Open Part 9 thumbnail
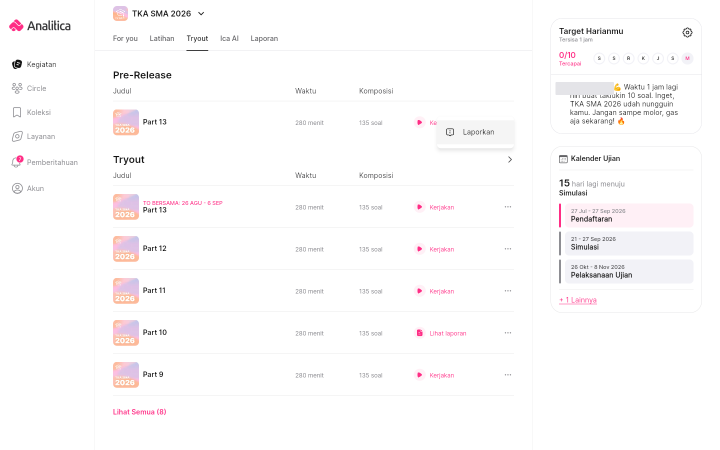The height and width of the screenshot is (450, 720). (x=126, y=375)
